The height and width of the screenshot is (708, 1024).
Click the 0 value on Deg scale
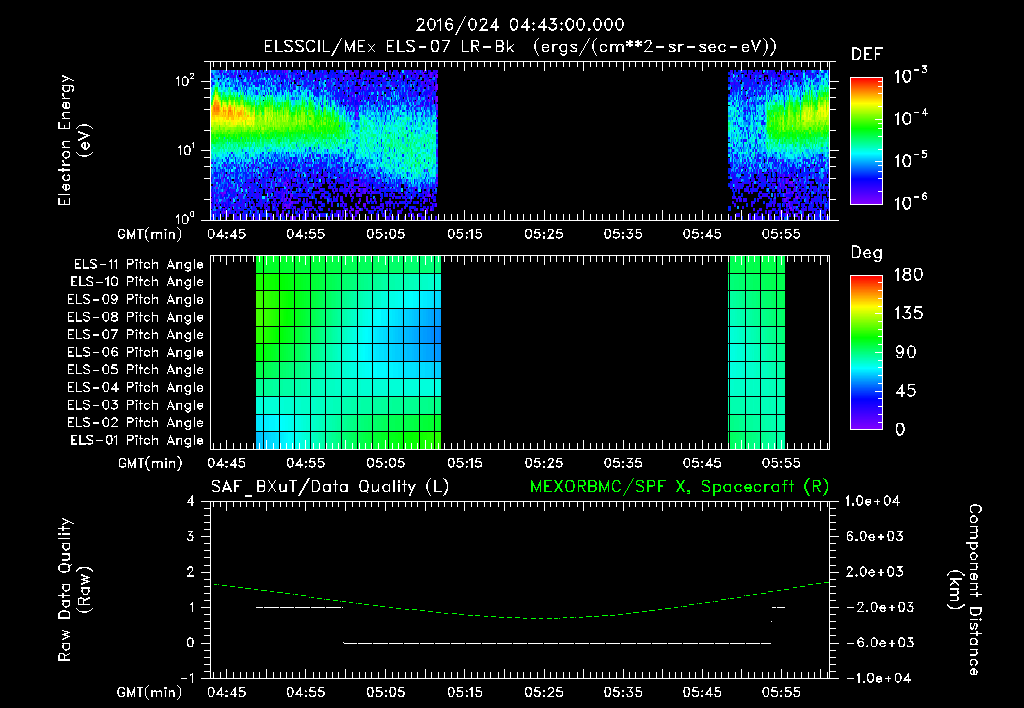point(901,429)
